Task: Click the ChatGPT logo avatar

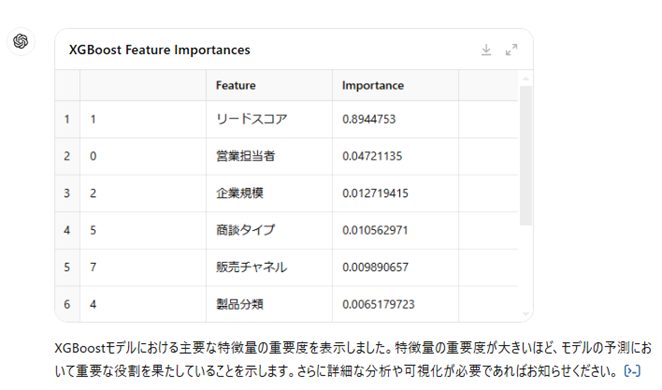Action: (21, 41)
